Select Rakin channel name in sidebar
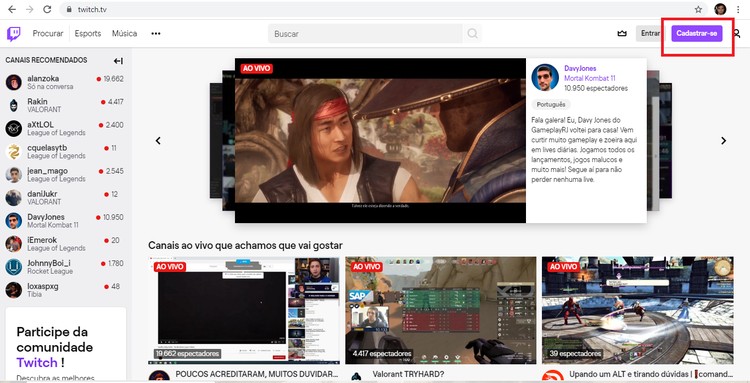 pyautogui.click(x=37, y=101)
